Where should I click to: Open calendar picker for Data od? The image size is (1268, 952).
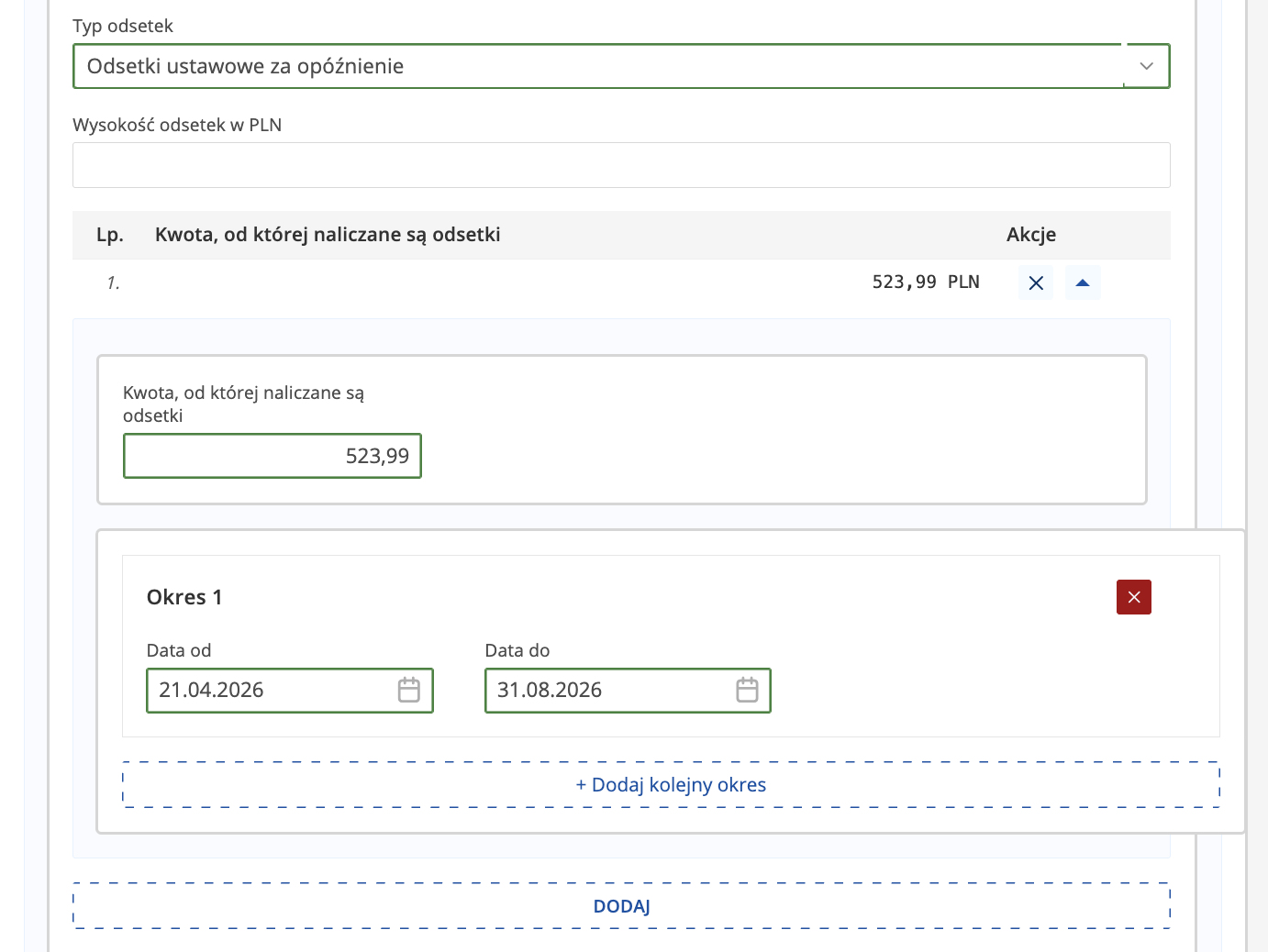409,690
